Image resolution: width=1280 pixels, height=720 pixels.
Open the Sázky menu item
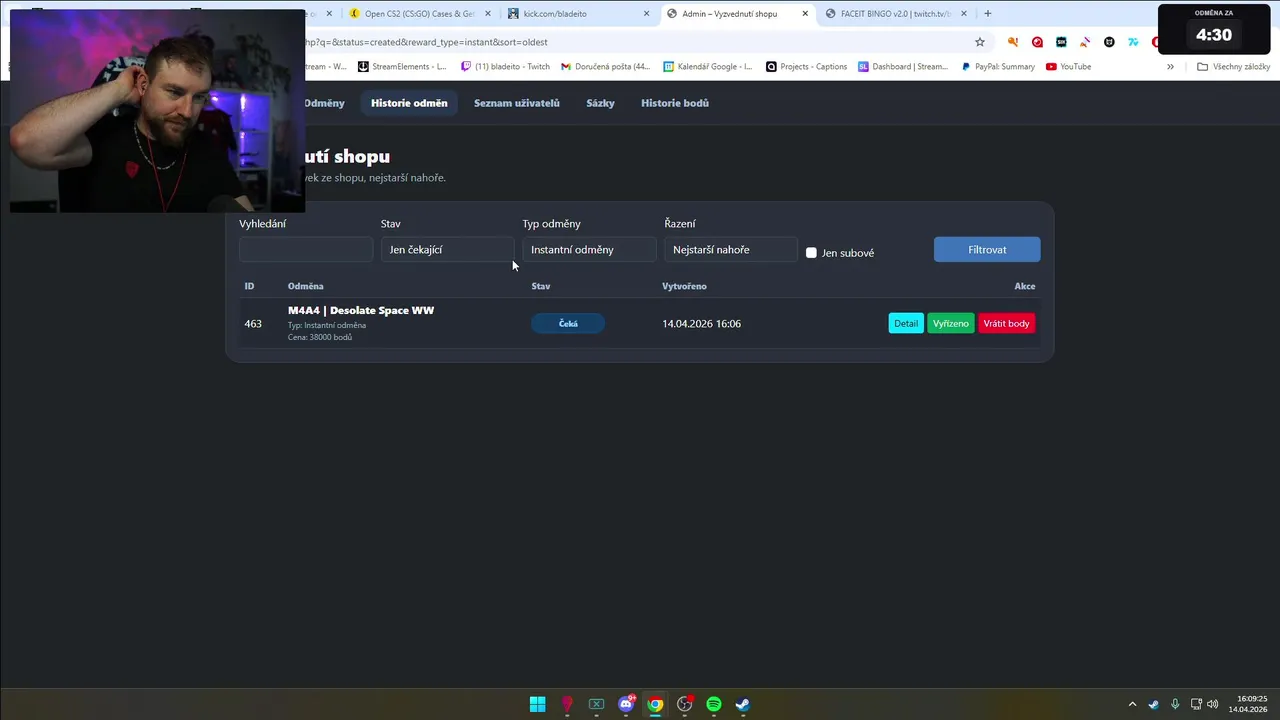(x=600, y=103)
